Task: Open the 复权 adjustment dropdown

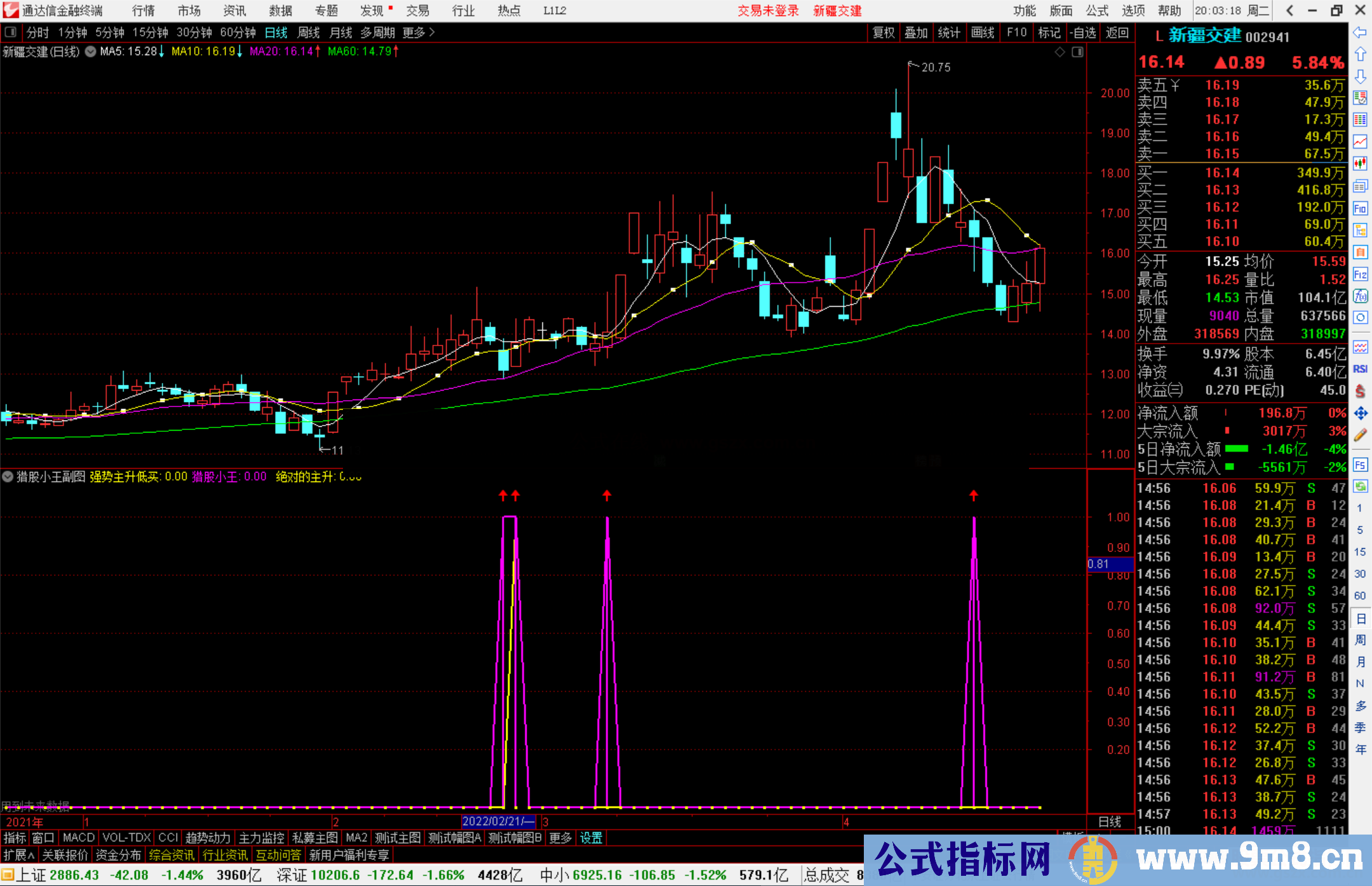Action: tap(884, 32)
